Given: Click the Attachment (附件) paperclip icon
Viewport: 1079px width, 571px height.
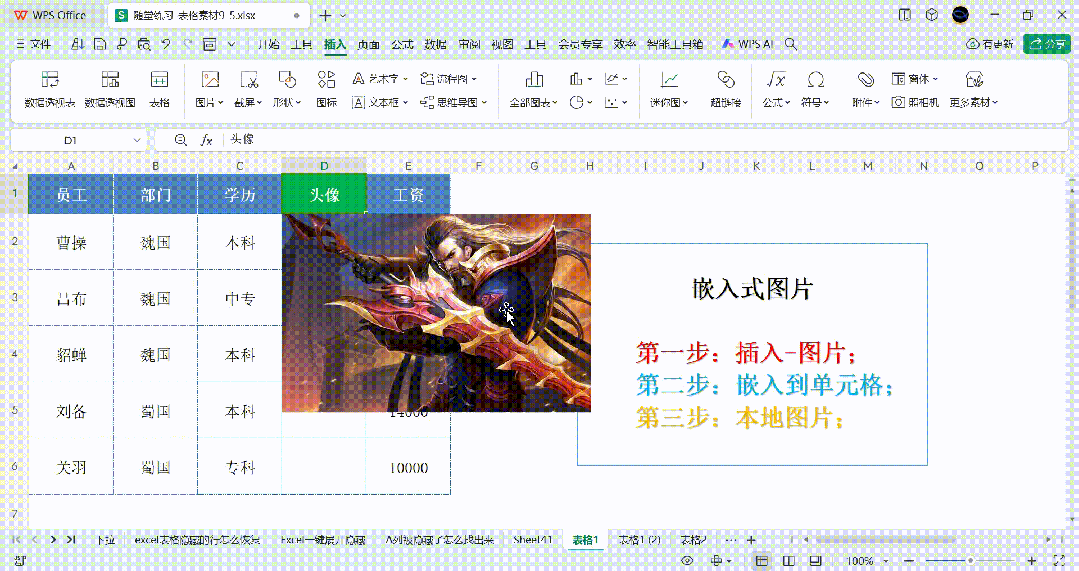Looking at the screenshot, I should [x=866, y=80].
